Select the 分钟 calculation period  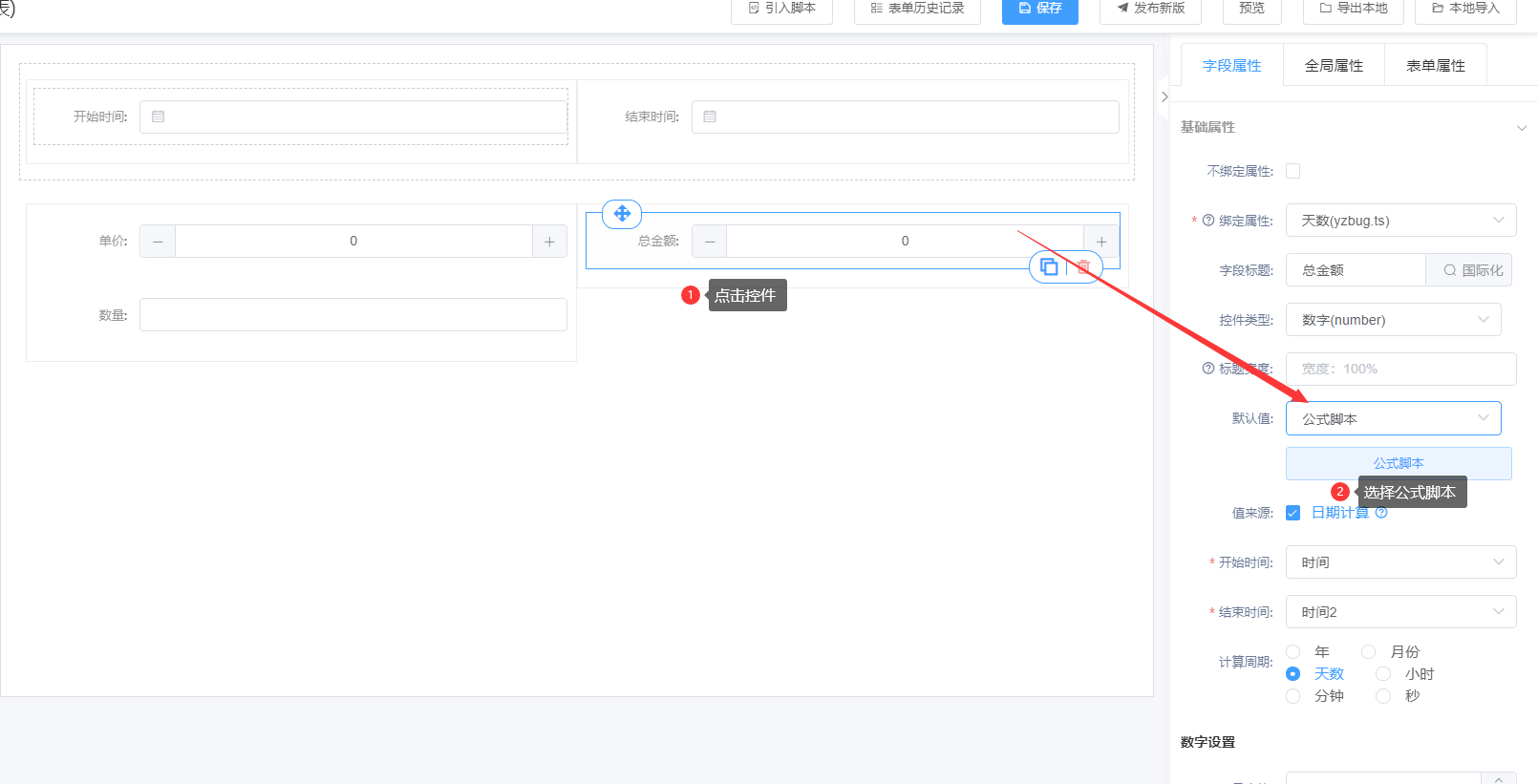(x=1293, y=696)
